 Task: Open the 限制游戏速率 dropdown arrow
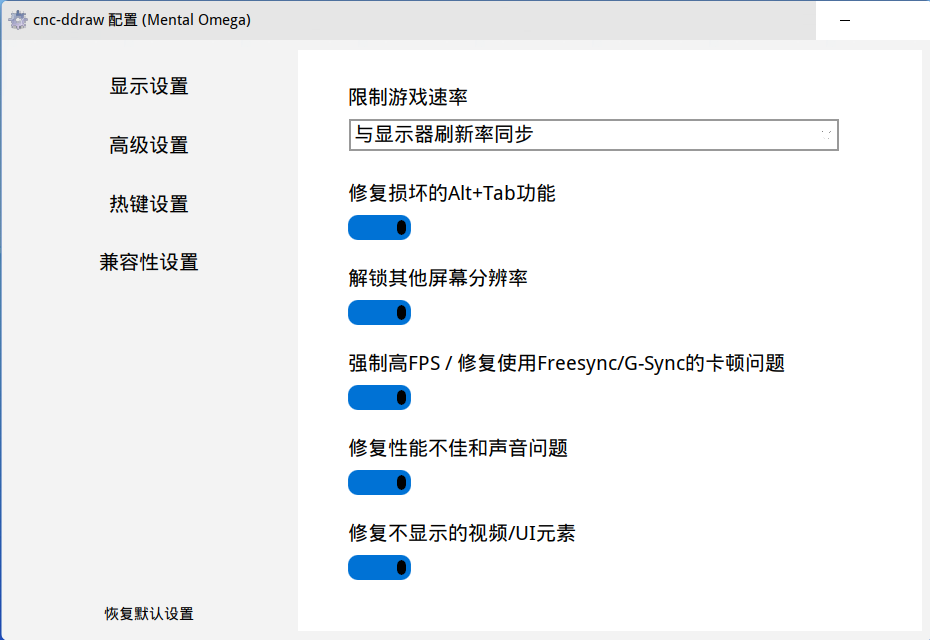point(826,135)
